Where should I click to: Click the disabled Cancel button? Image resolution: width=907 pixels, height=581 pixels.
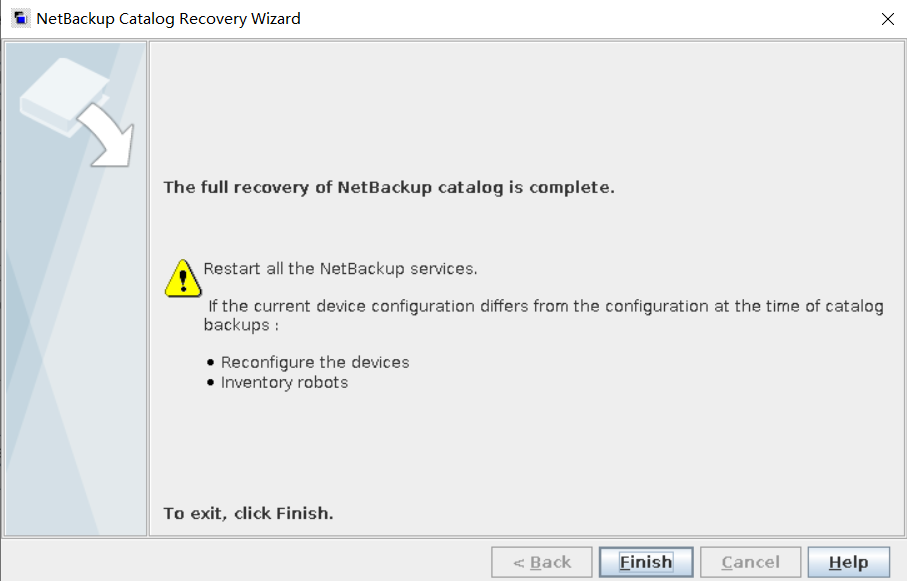click(751, 562)
